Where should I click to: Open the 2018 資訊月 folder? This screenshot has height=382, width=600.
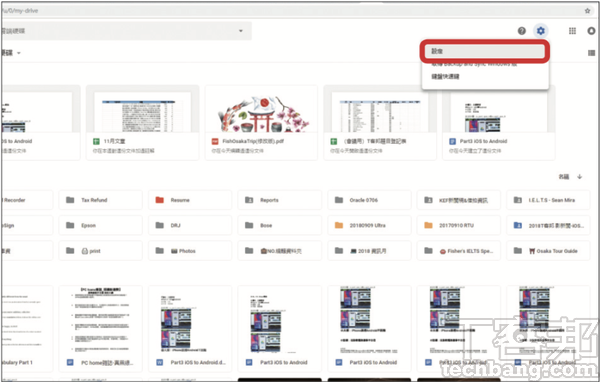tap(369, 251)
